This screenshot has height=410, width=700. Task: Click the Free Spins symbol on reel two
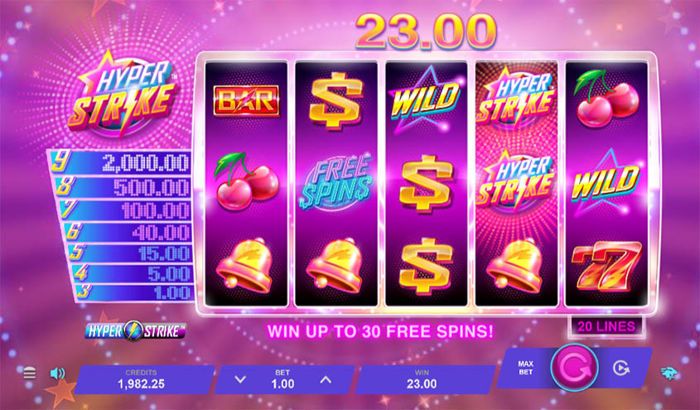click(x=336, y=182)
